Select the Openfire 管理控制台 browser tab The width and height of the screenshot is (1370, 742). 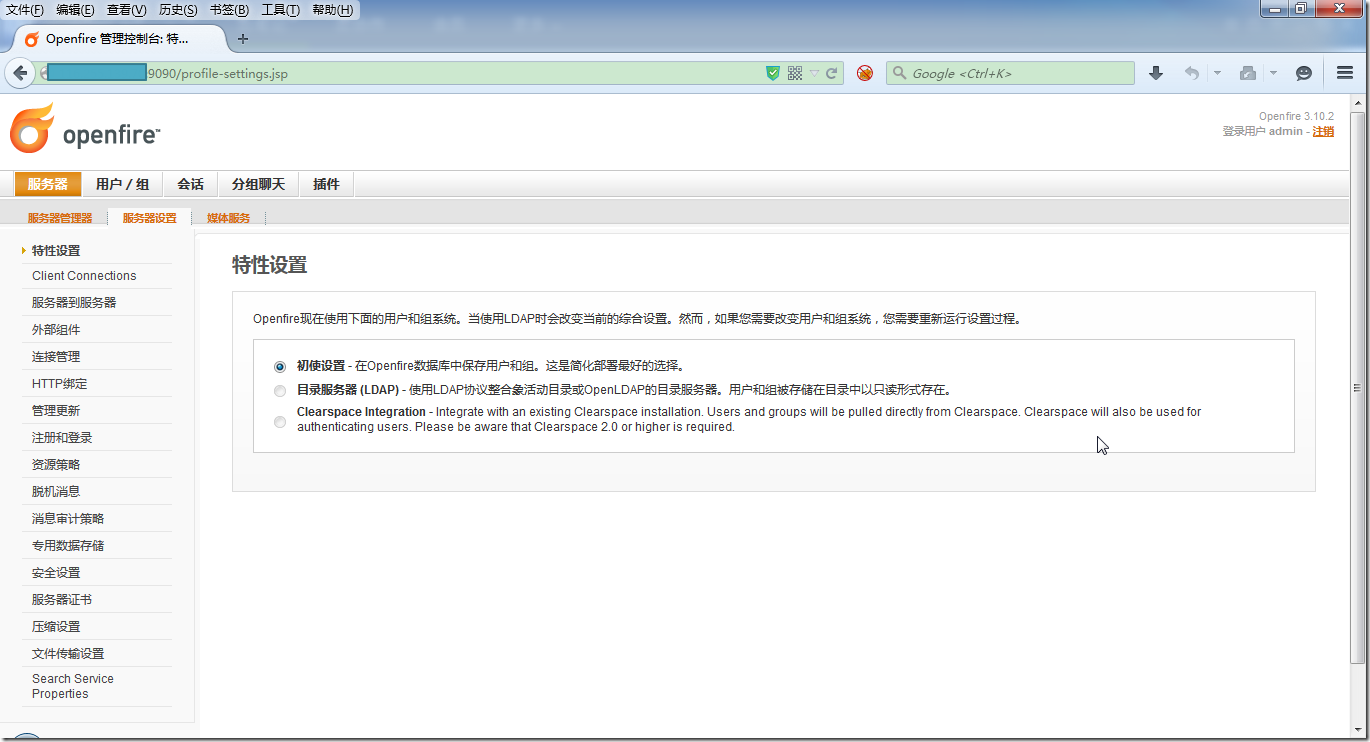[x=117, y=39]
